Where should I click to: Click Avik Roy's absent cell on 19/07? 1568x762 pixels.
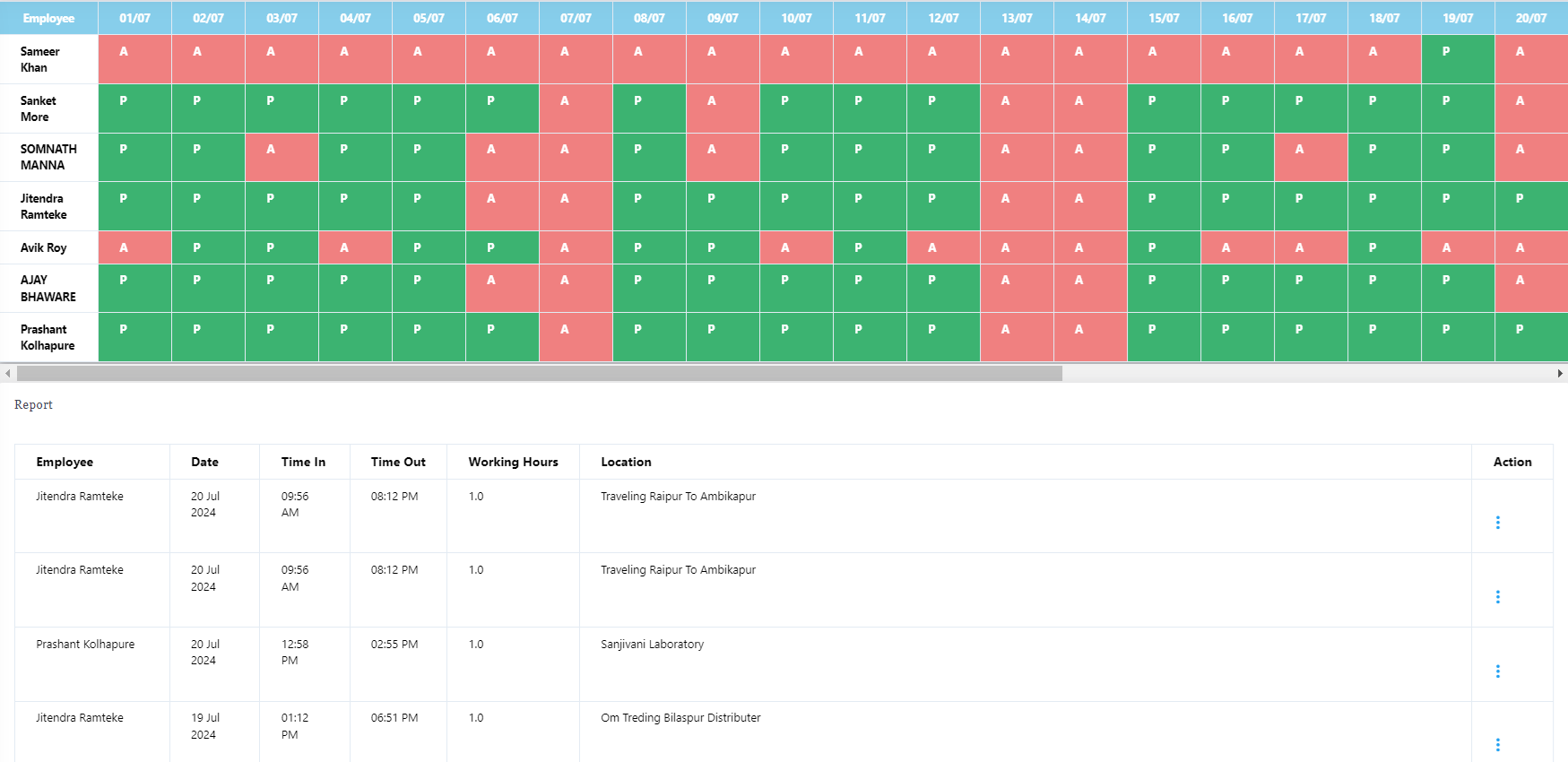click(1458, 247)
